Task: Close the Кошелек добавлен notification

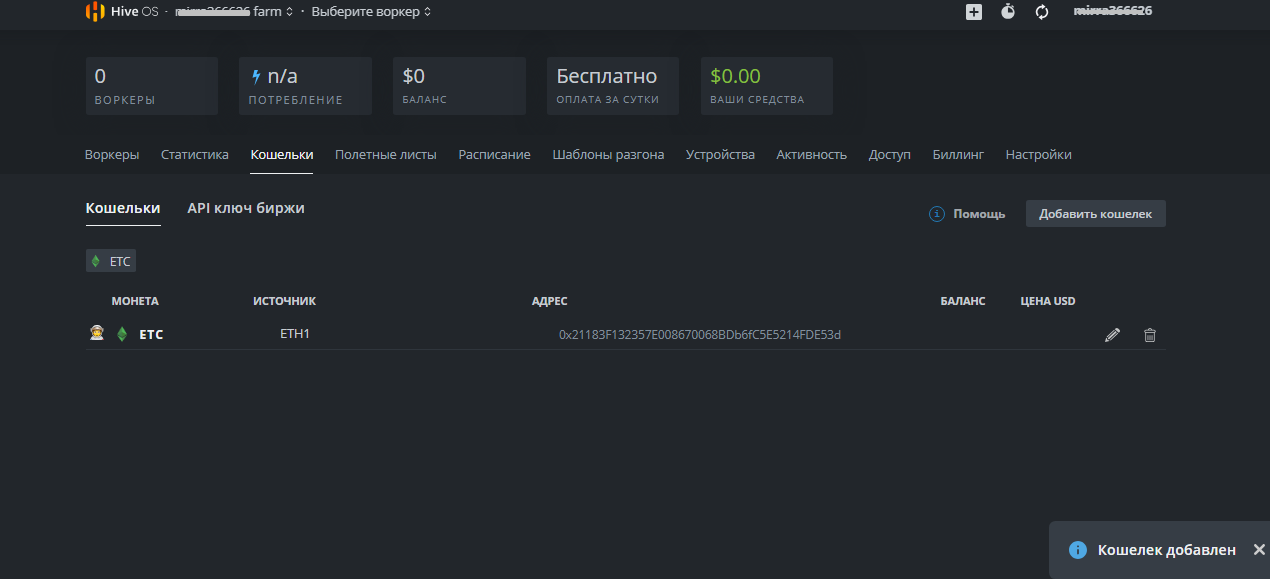Action: [1259, 550]
